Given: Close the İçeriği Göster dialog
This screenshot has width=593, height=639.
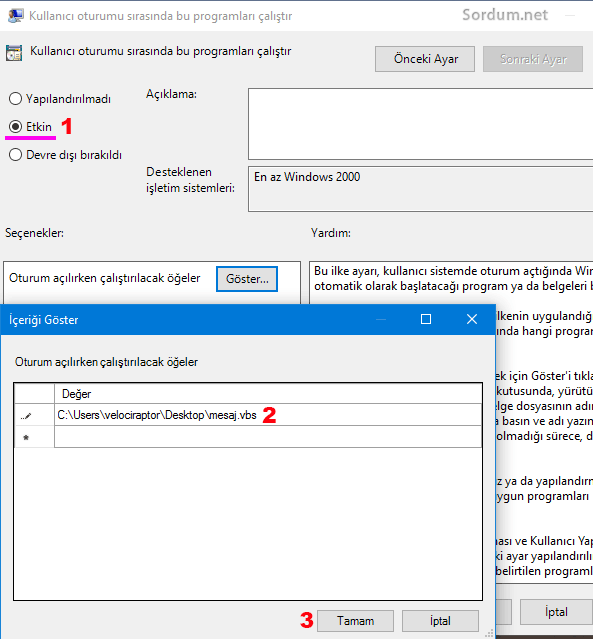Looking at the screenshot, I should [472, 319].
